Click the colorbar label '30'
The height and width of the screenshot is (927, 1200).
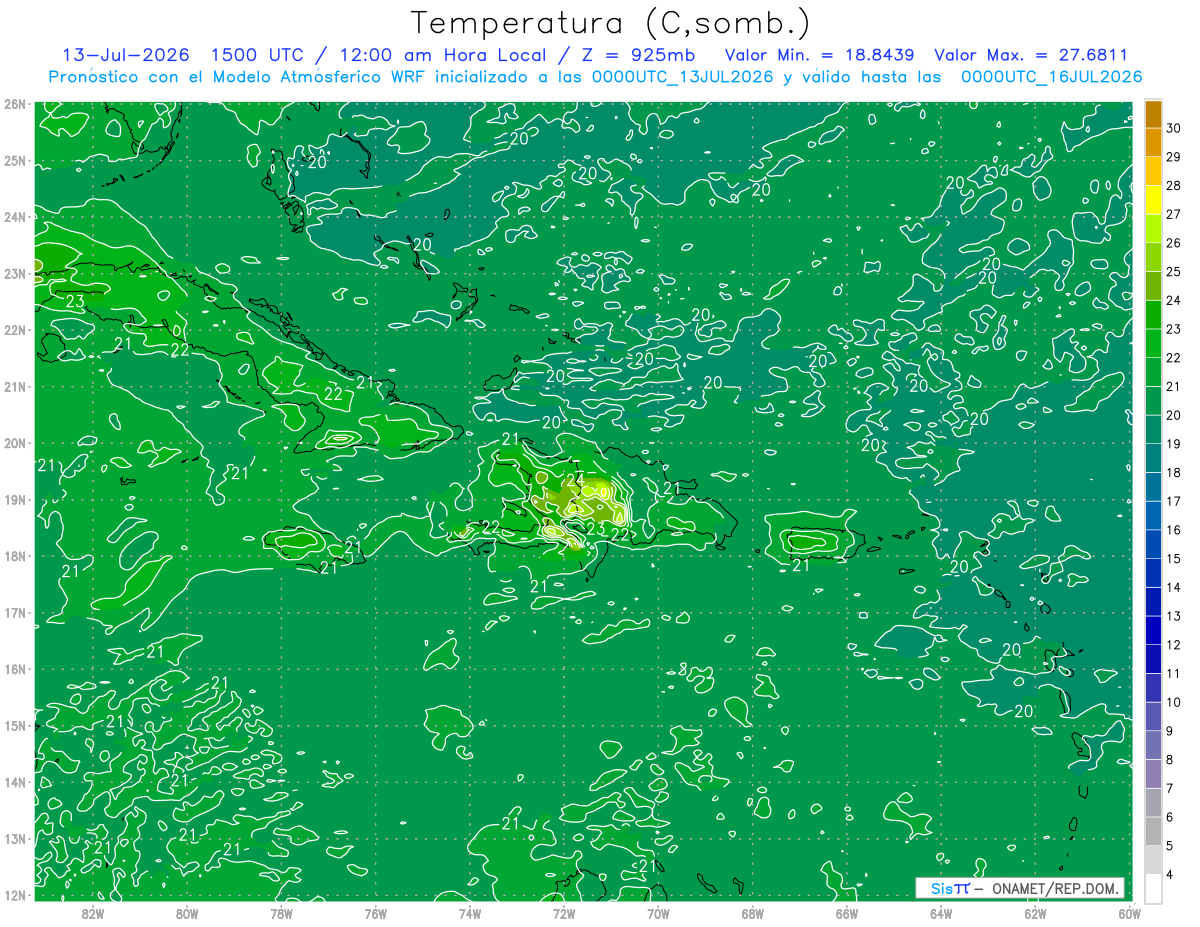pyautogui.click(x=1174, y=128)
